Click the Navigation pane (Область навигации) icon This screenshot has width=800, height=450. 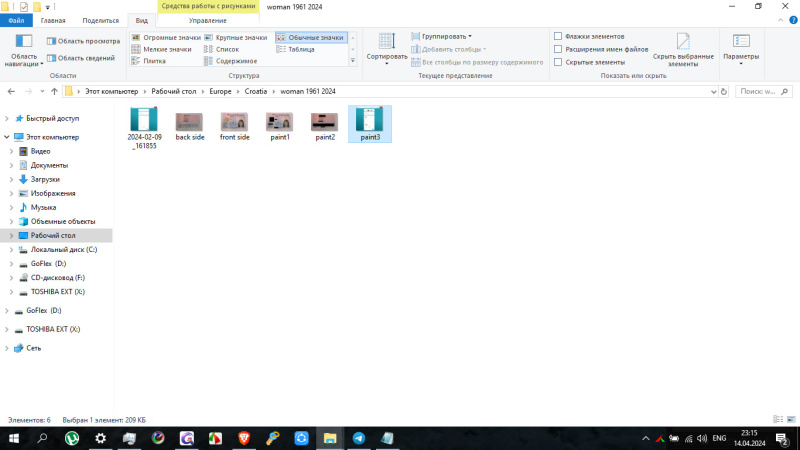point(23,43)
